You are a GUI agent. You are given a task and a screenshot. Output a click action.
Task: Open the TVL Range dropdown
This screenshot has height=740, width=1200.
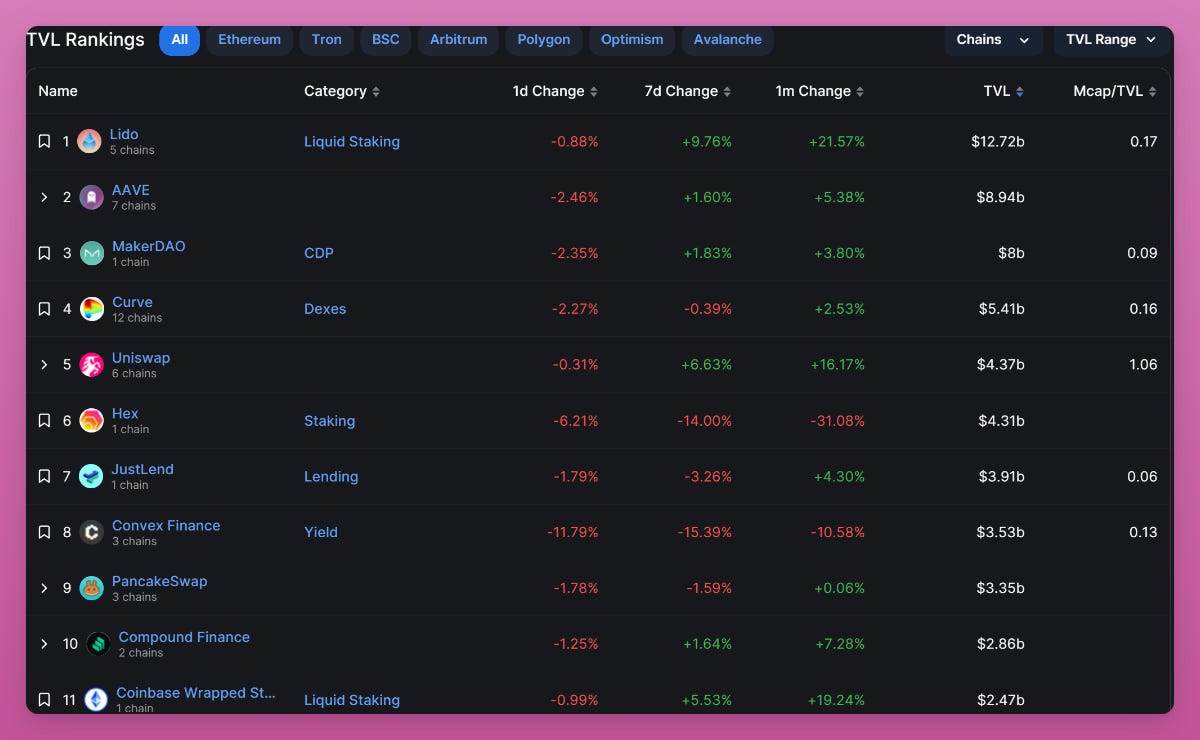click(1112, 40)
